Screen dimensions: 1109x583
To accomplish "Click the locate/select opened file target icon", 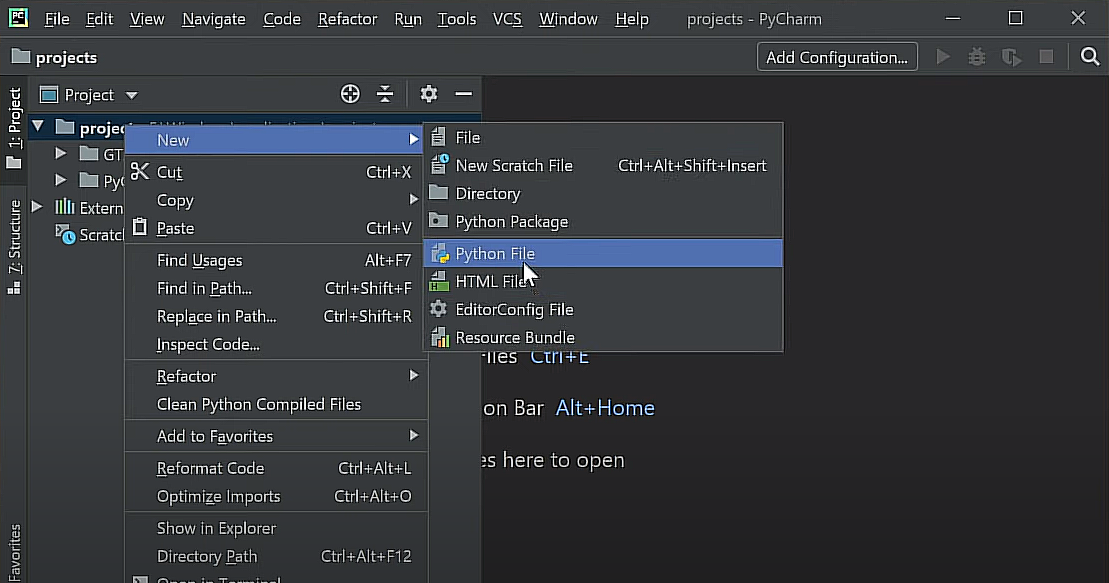I will click(350, 94).
